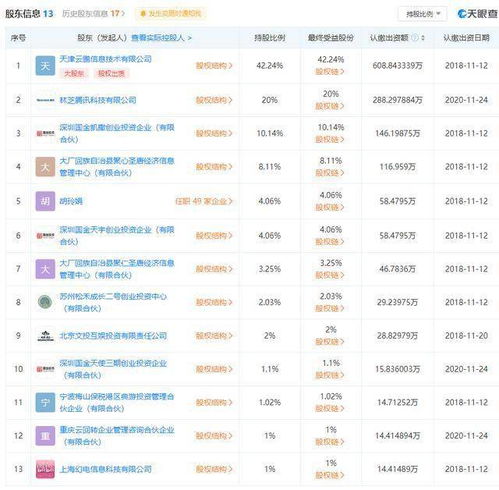The height and width of the screenshot is (490, 499).
Task: Click the 苏州松禾成长二号 round logo
Action: (x=45, y=302)
